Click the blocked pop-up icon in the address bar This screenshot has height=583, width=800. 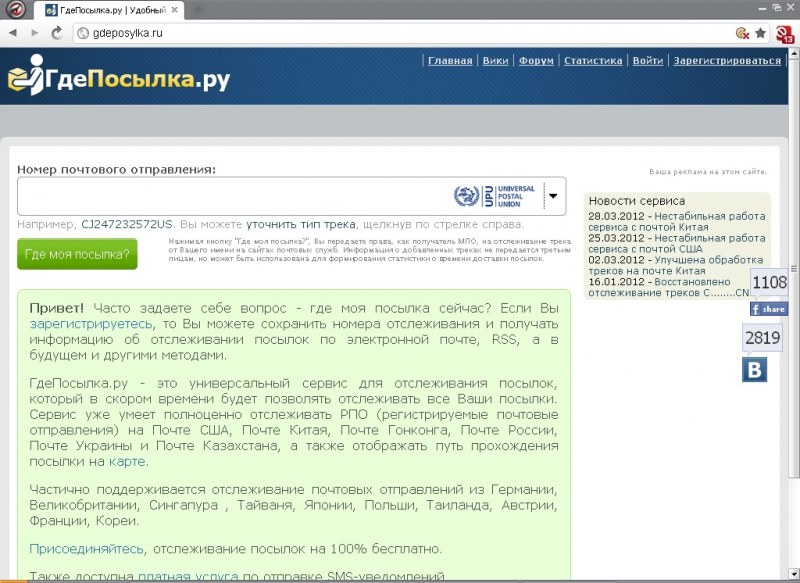click(741, 33)
